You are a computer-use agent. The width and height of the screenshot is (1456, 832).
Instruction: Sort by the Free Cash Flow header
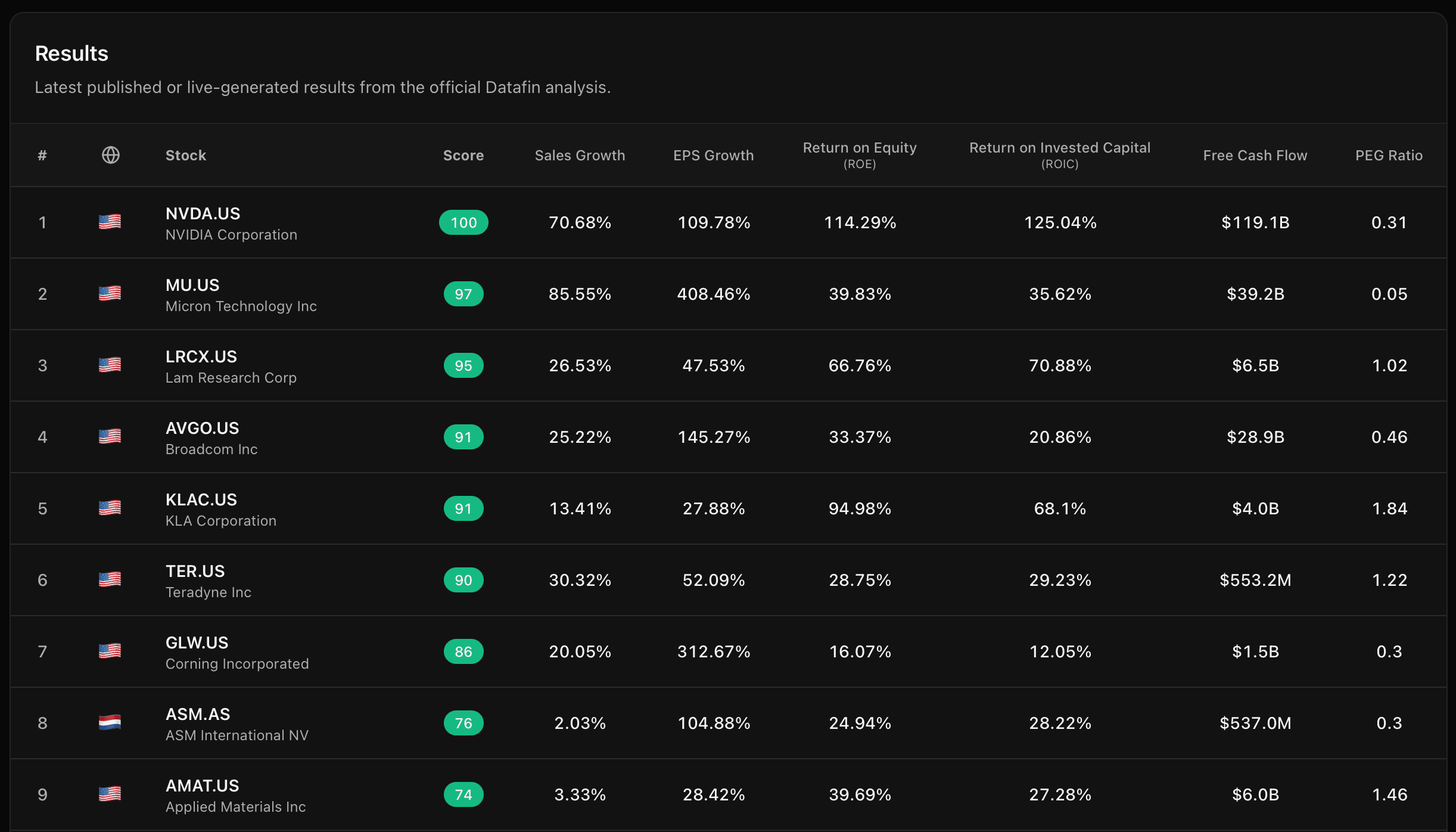point(1255,156)
